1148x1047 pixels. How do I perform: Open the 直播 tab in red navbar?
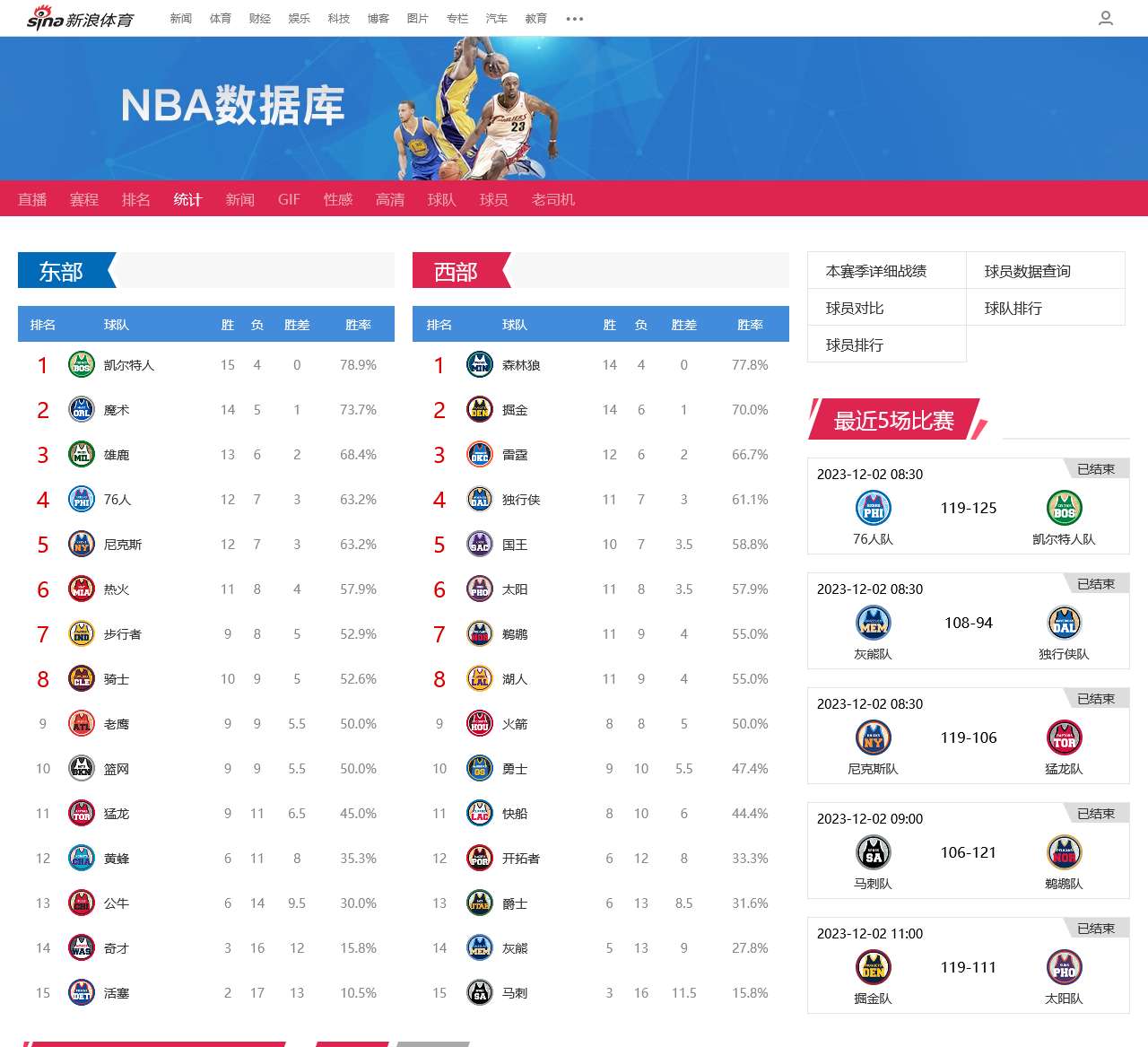pos(32,199)
